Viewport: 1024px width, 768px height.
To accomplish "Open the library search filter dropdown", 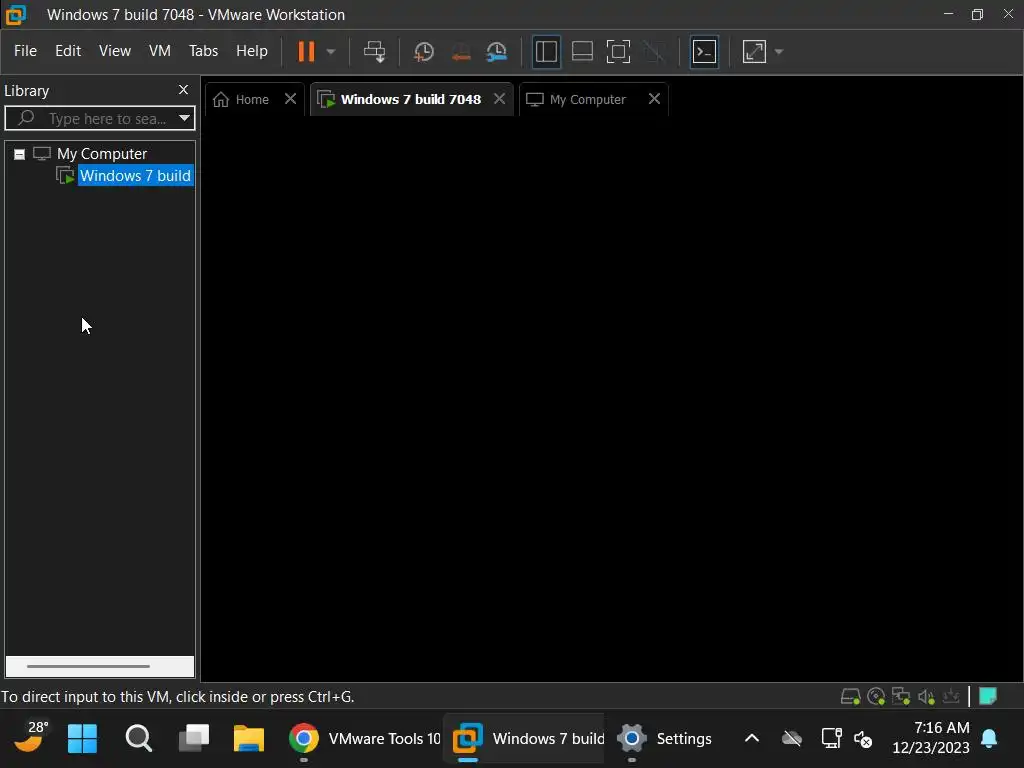I will coord(185,118).
